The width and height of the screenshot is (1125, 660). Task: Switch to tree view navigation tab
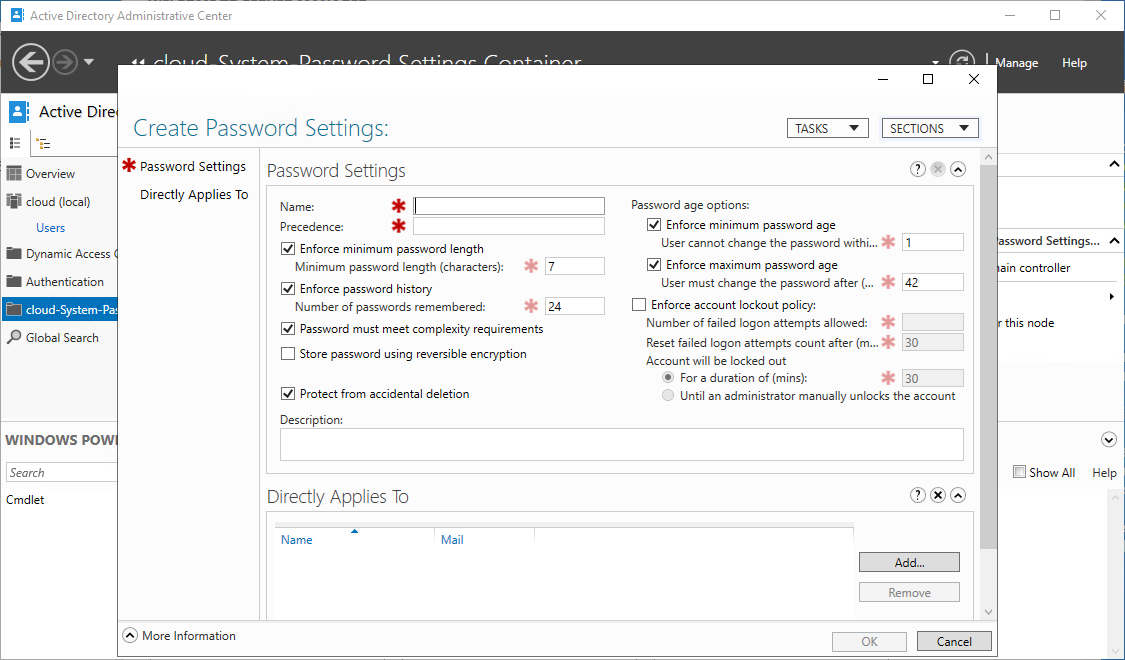[44, 143]
